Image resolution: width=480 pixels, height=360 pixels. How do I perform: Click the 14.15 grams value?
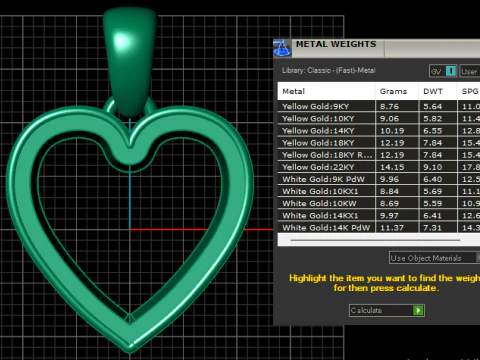(392, 167)
